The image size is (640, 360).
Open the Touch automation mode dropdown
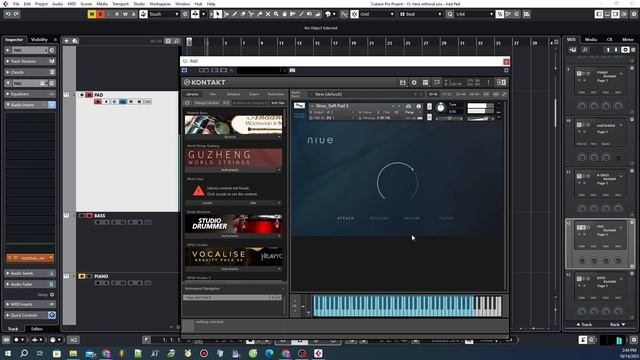pyautogui.click(x=164, y=14)
